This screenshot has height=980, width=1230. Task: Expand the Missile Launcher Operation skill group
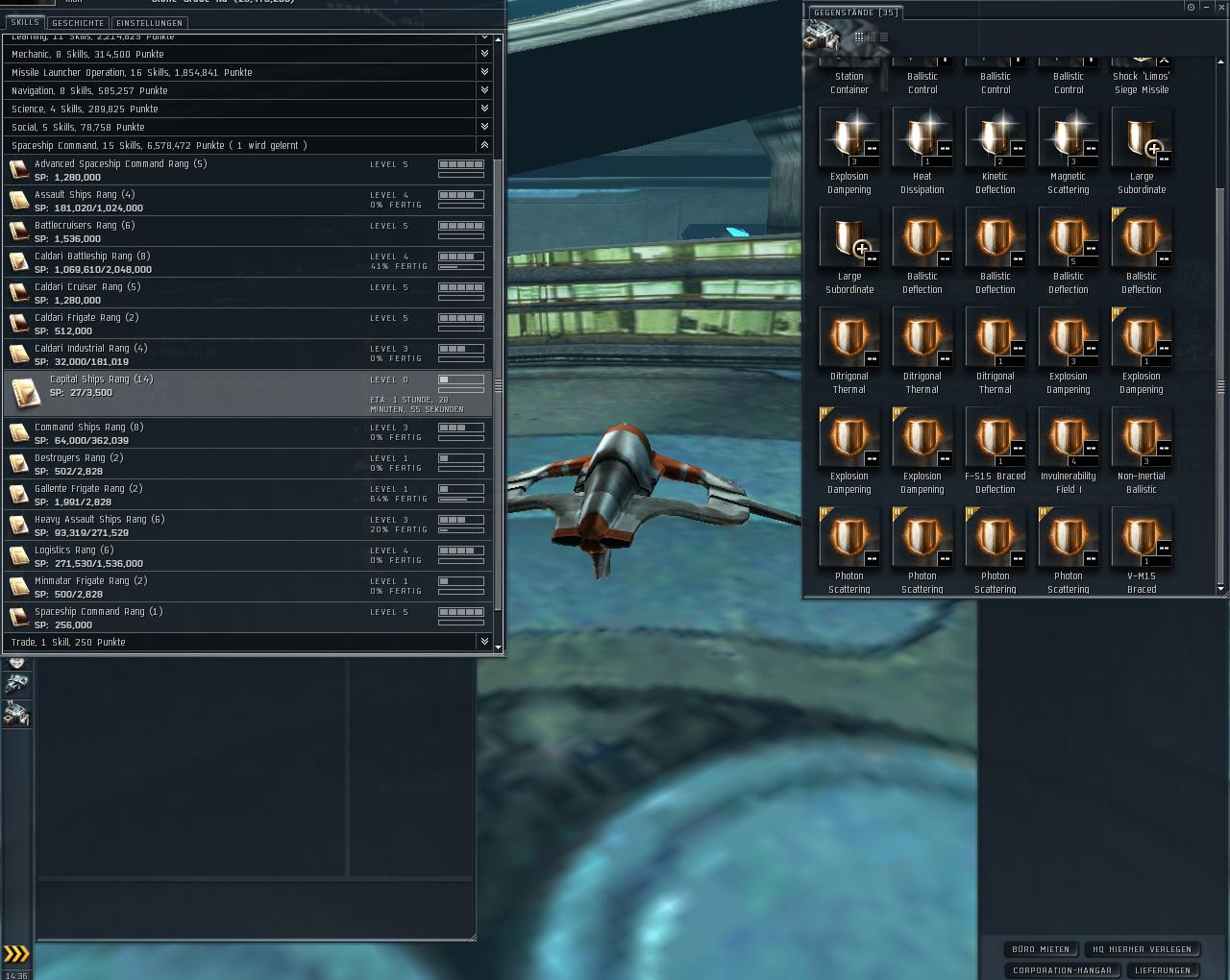pyautogui.click(x=484, y=72)
